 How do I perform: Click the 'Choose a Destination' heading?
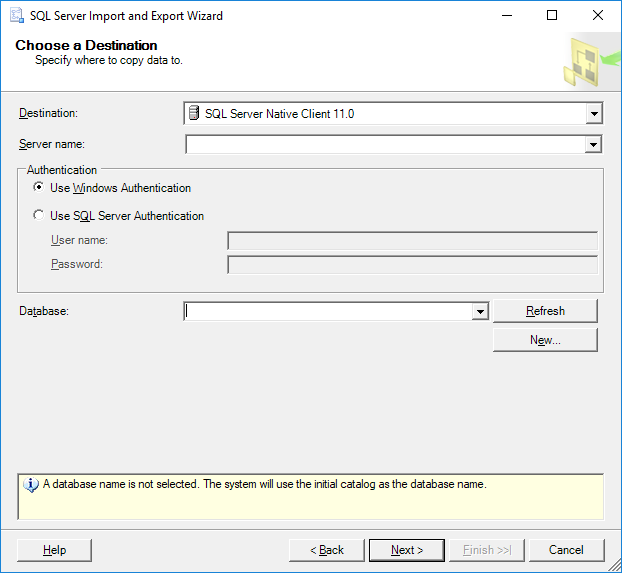point(86,45)
